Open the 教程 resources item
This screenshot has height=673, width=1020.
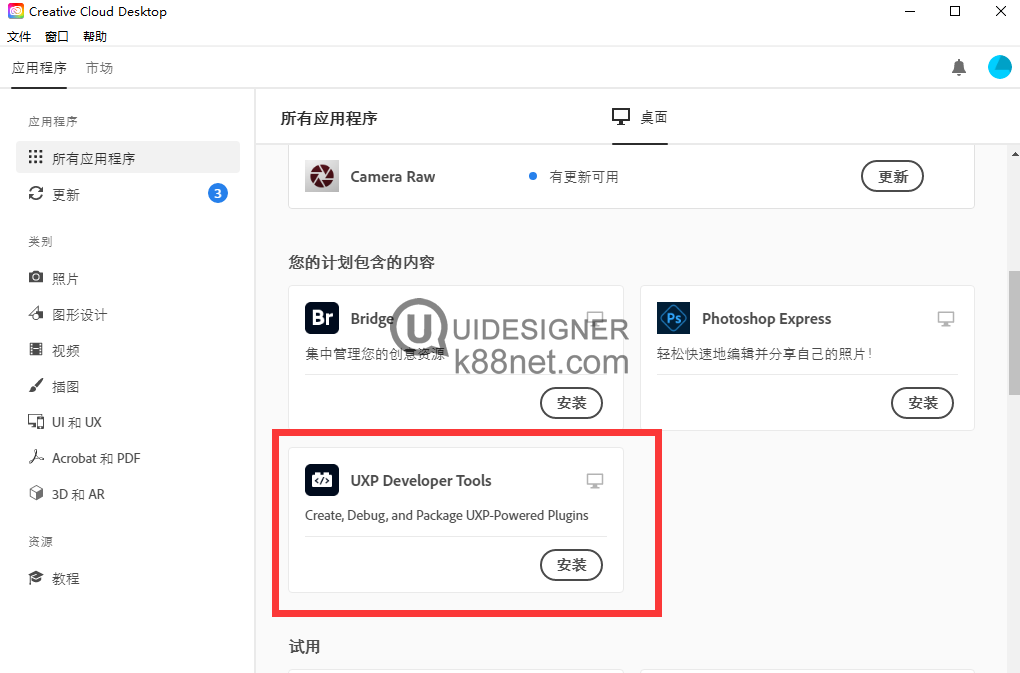coord(54,578)
